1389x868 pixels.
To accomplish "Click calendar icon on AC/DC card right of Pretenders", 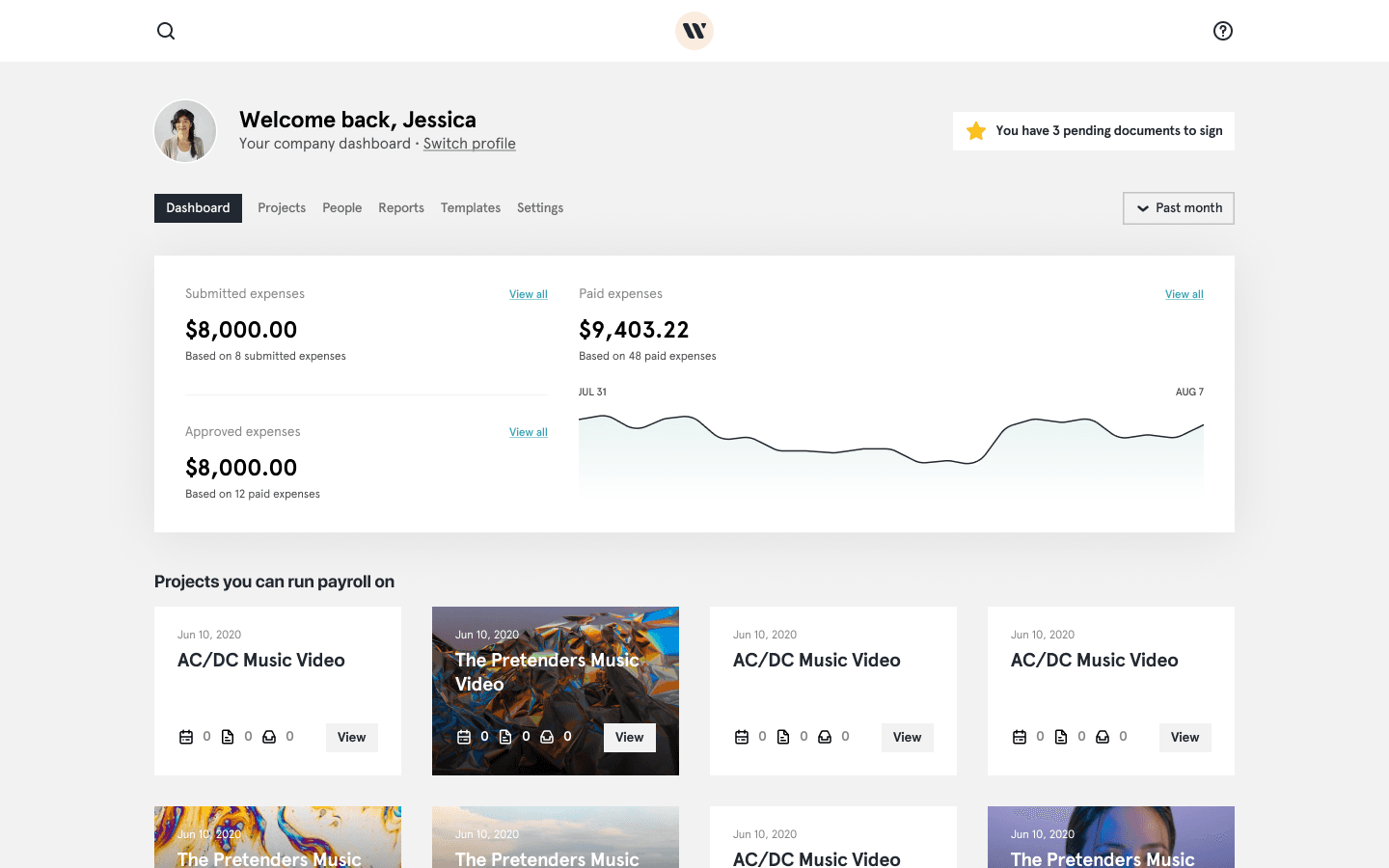I will coord(742,737).
